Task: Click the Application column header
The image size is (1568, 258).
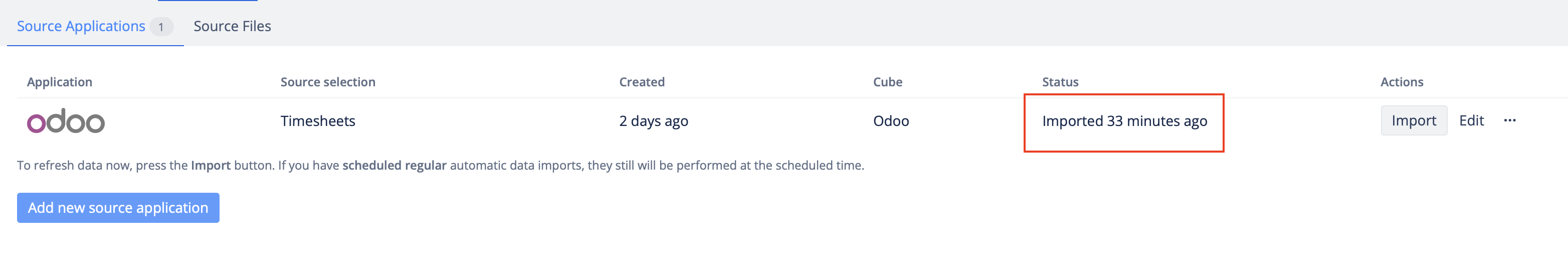Action: pyautogui.click(x=60, y=82)
